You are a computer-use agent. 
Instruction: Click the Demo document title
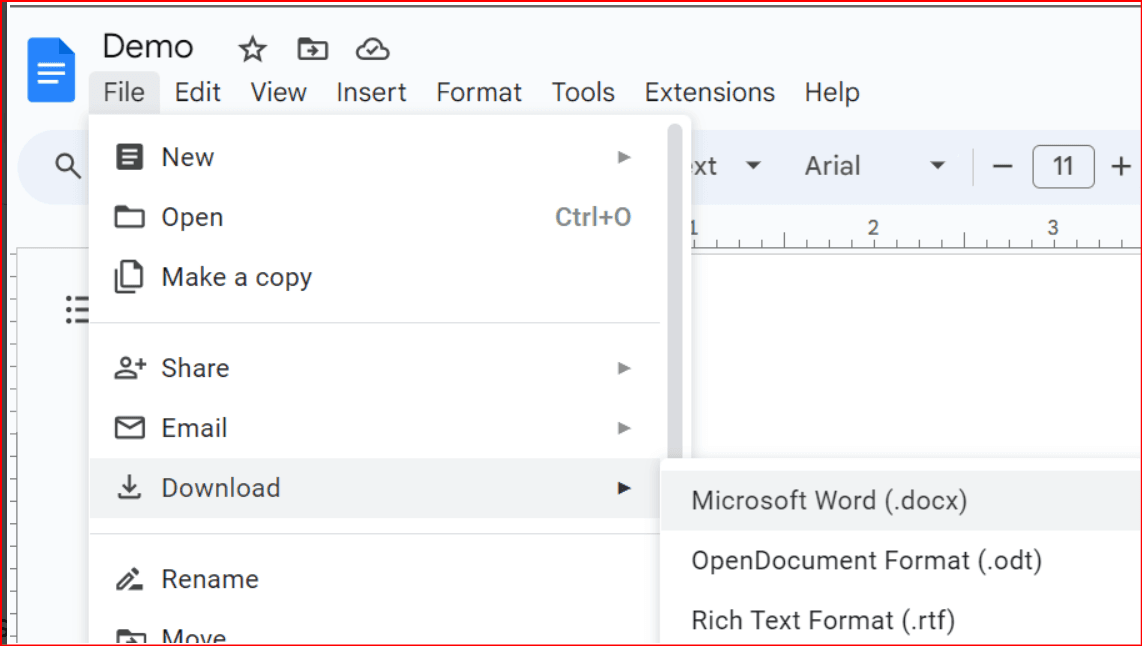(148, 47)
